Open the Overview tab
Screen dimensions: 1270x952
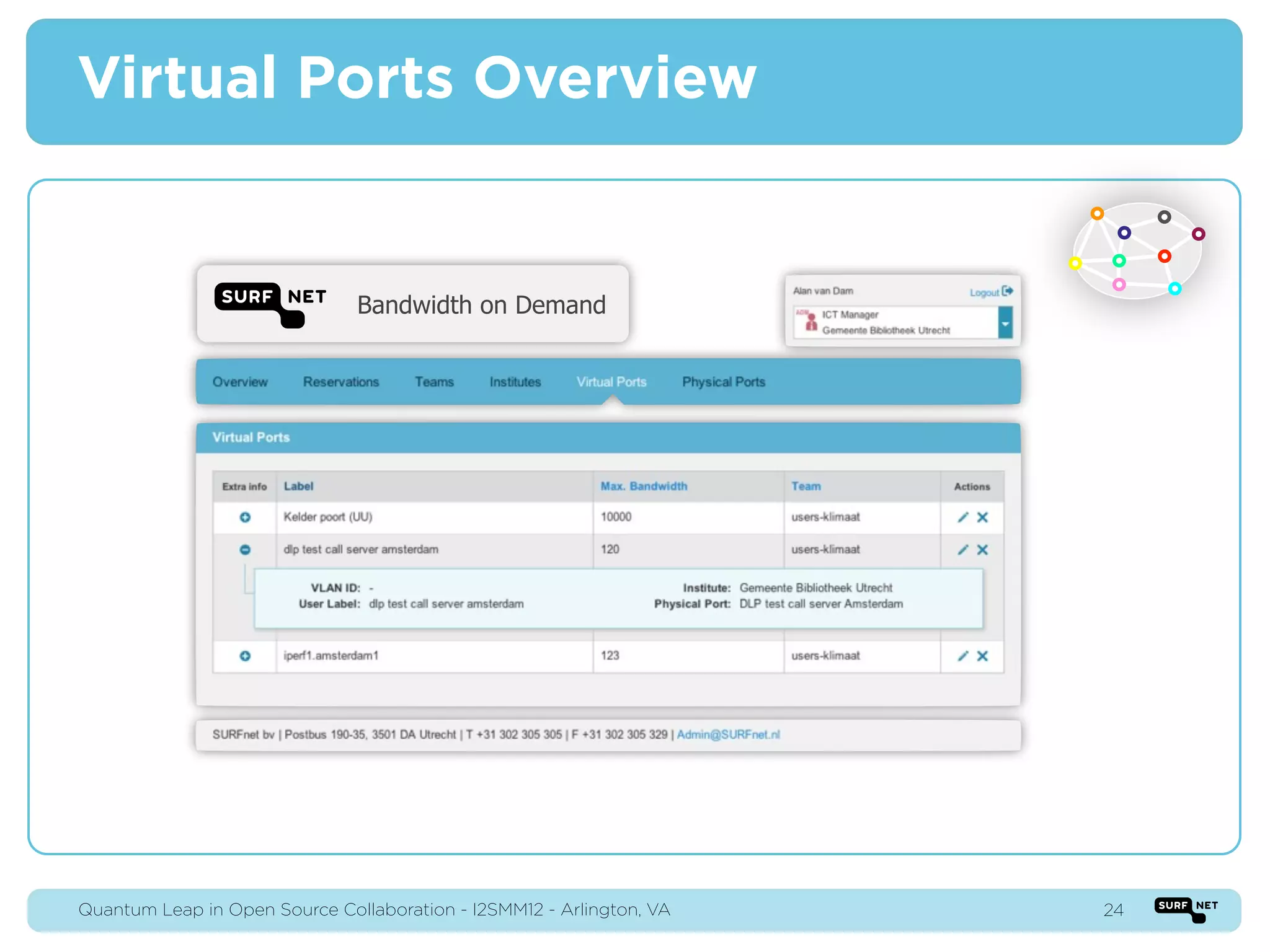click(x=240, y=382)
